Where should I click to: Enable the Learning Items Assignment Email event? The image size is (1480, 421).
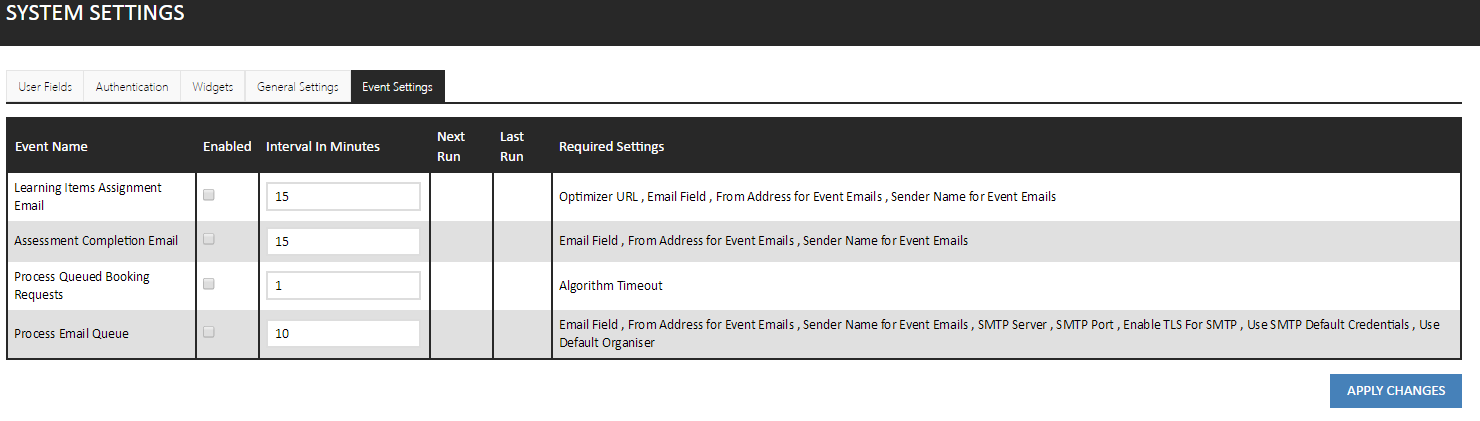pyautogui.click(x=209, y=196)
